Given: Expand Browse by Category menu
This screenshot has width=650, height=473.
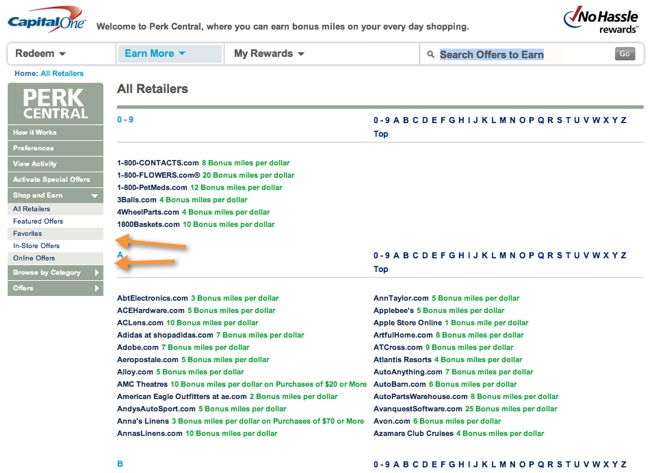Looking at the screenshot, I should point(56,272).
